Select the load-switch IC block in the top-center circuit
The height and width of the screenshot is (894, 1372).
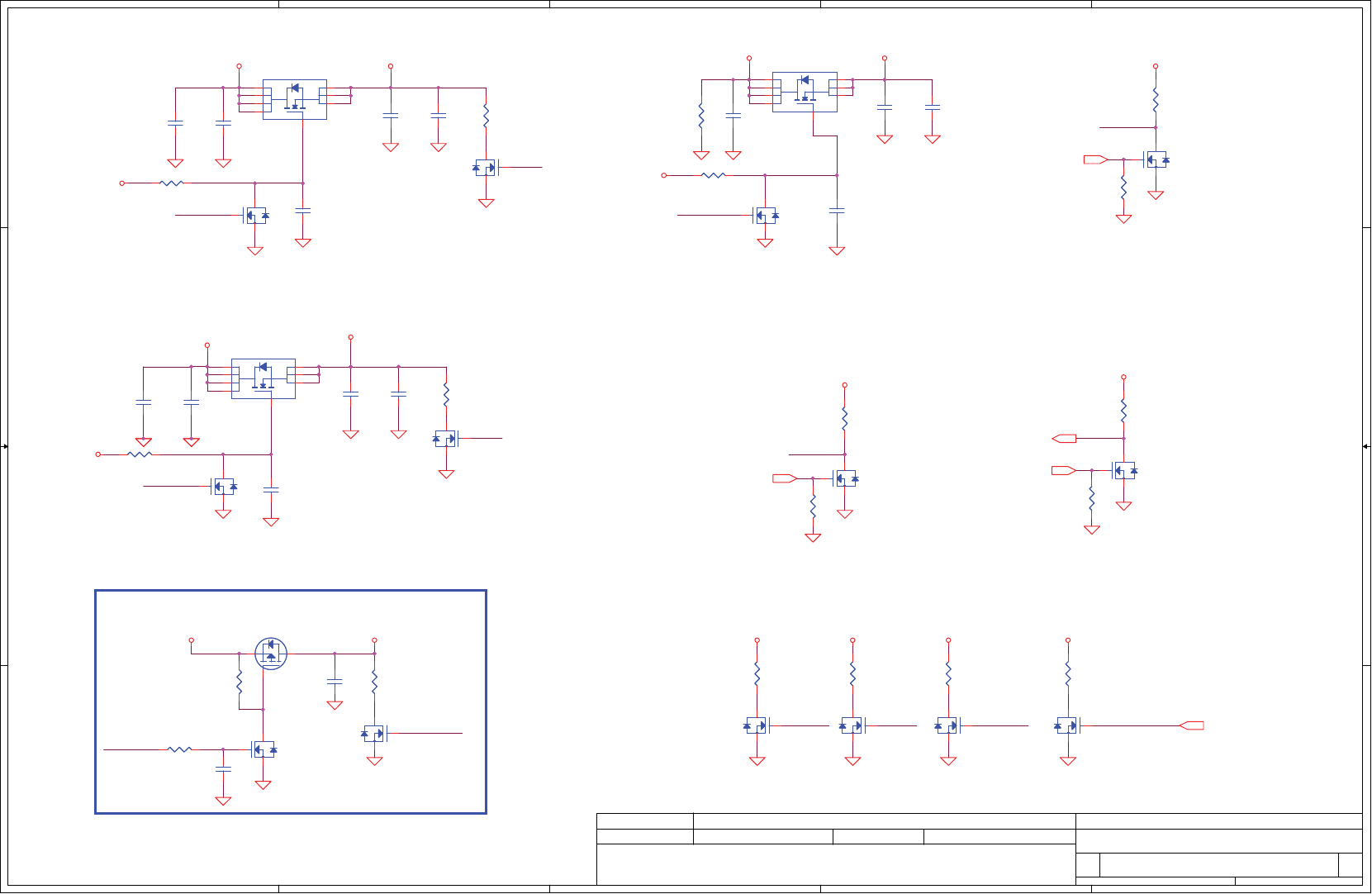click(805, 92)
